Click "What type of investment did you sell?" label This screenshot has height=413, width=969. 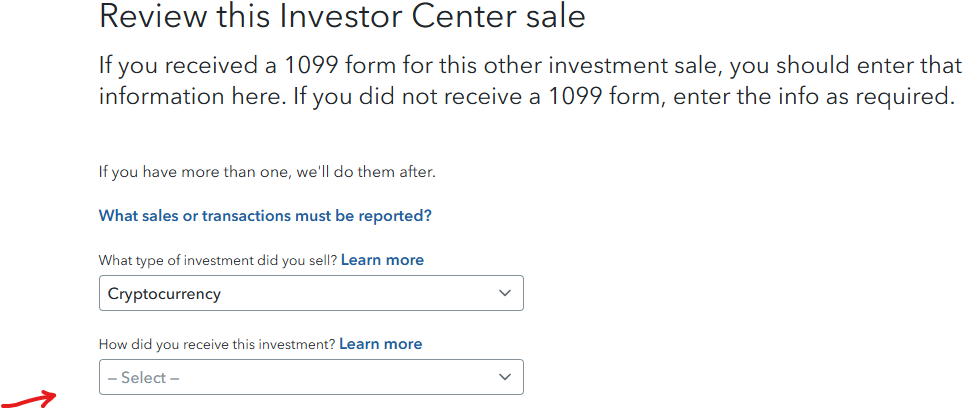click(x=218, y=260)
